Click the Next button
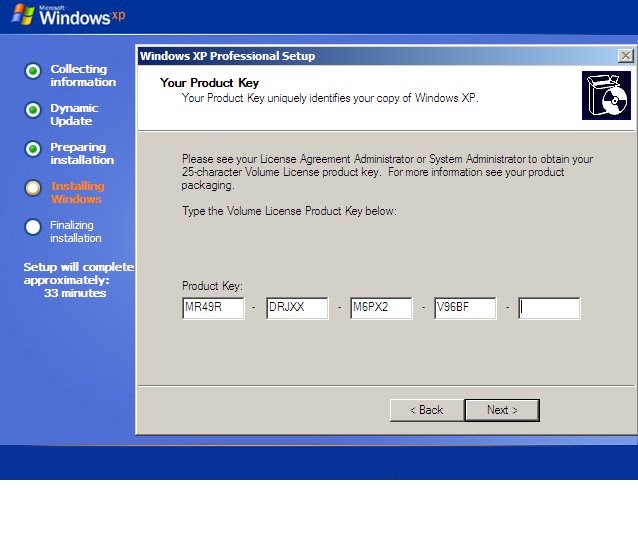This screenshot has width=638, height=555. pos(502,410)
